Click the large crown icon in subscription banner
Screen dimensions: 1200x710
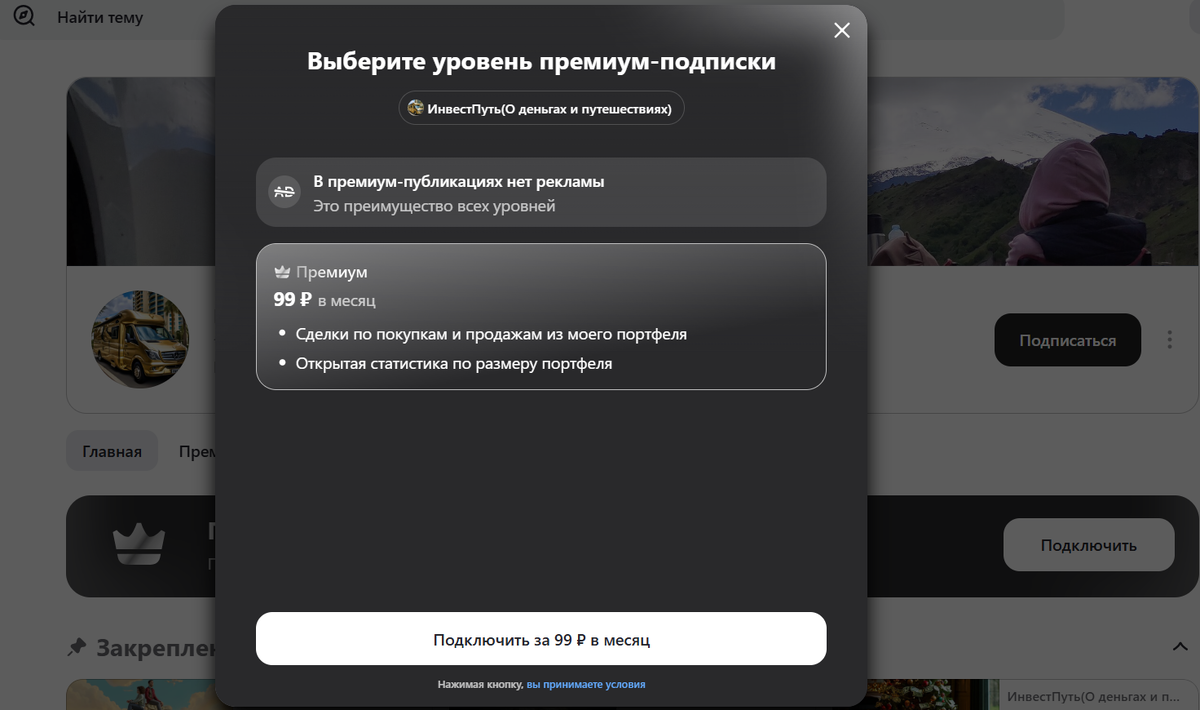click(140, 545)
